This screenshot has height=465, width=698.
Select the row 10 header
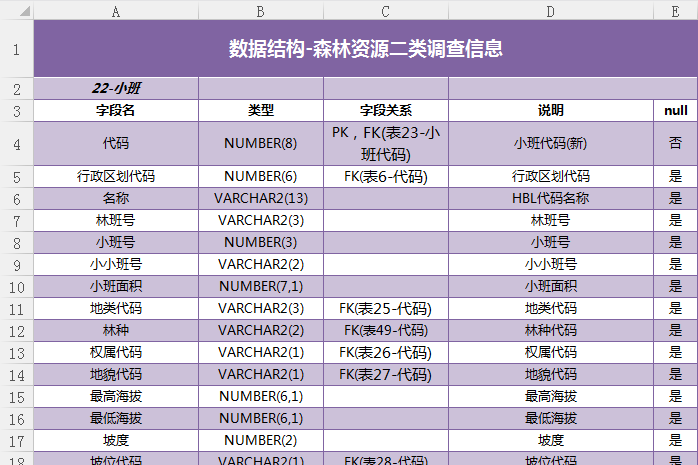16,287
